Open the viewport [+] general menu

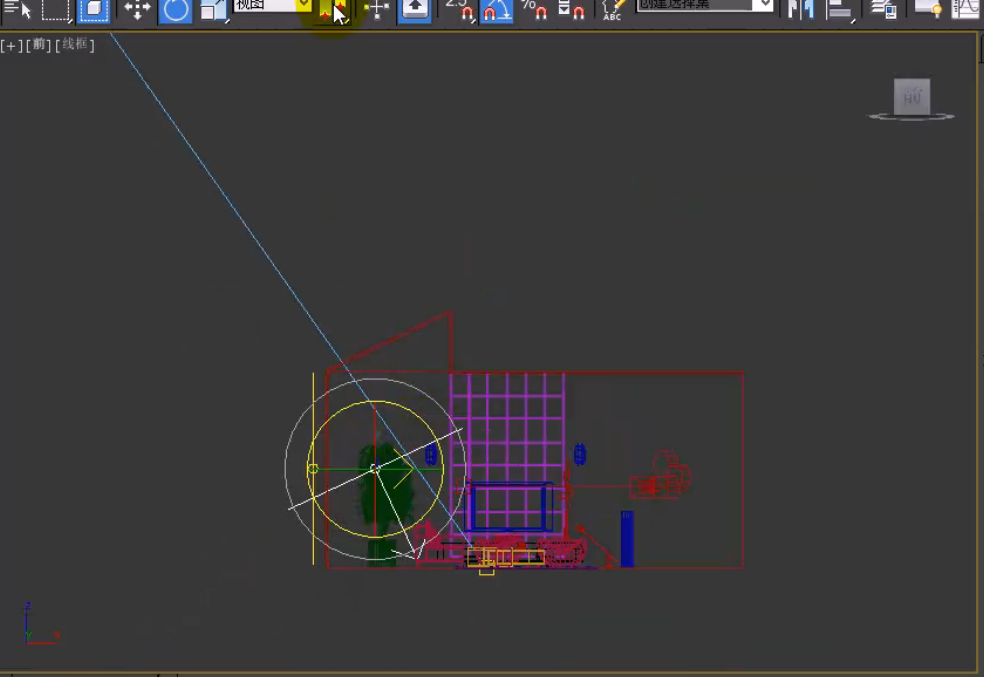(11, 45)
